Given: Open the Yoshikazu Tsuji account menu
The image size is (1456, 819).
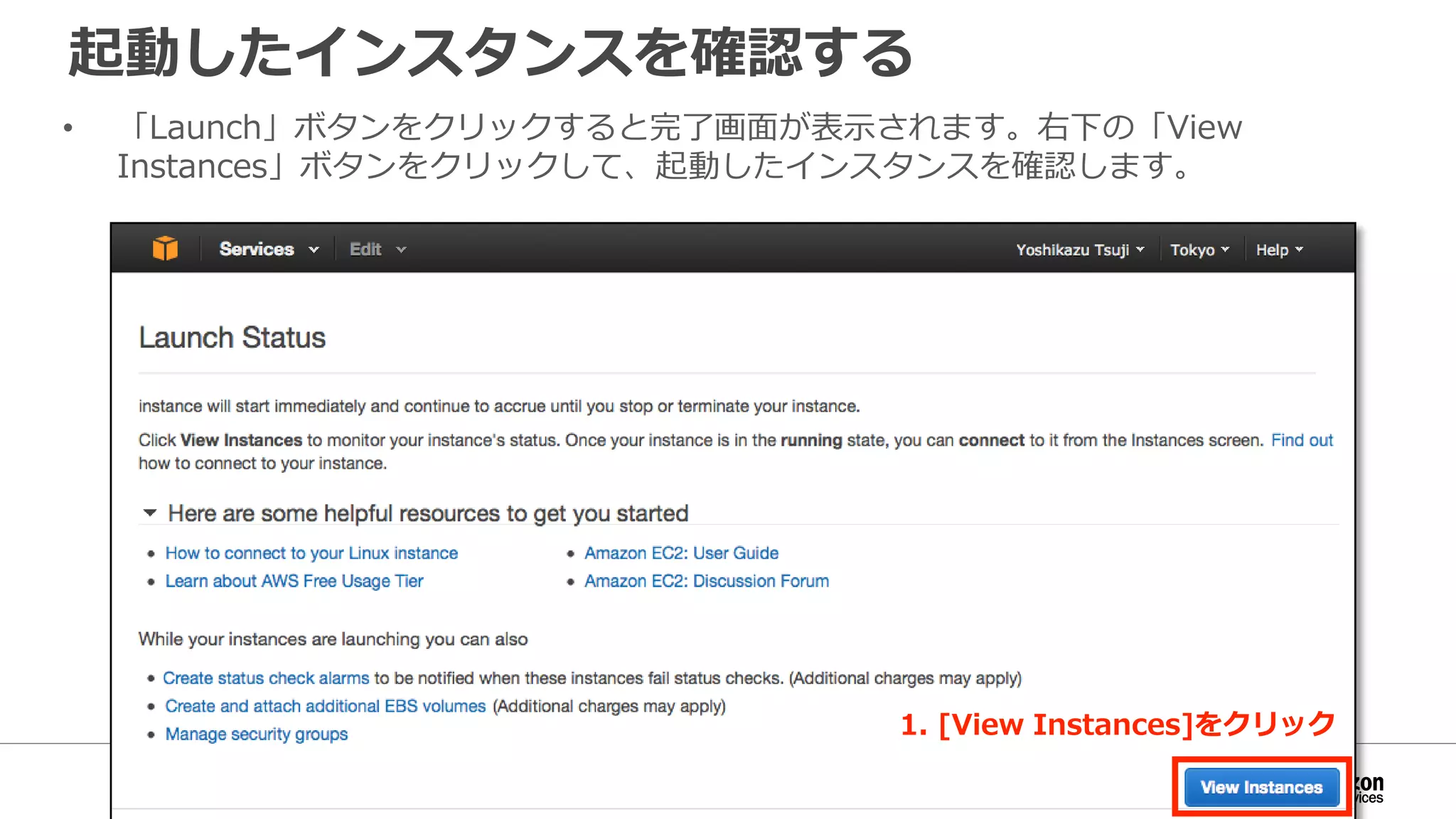Looking at the screenshot, I should click(x=1080, y=250).
